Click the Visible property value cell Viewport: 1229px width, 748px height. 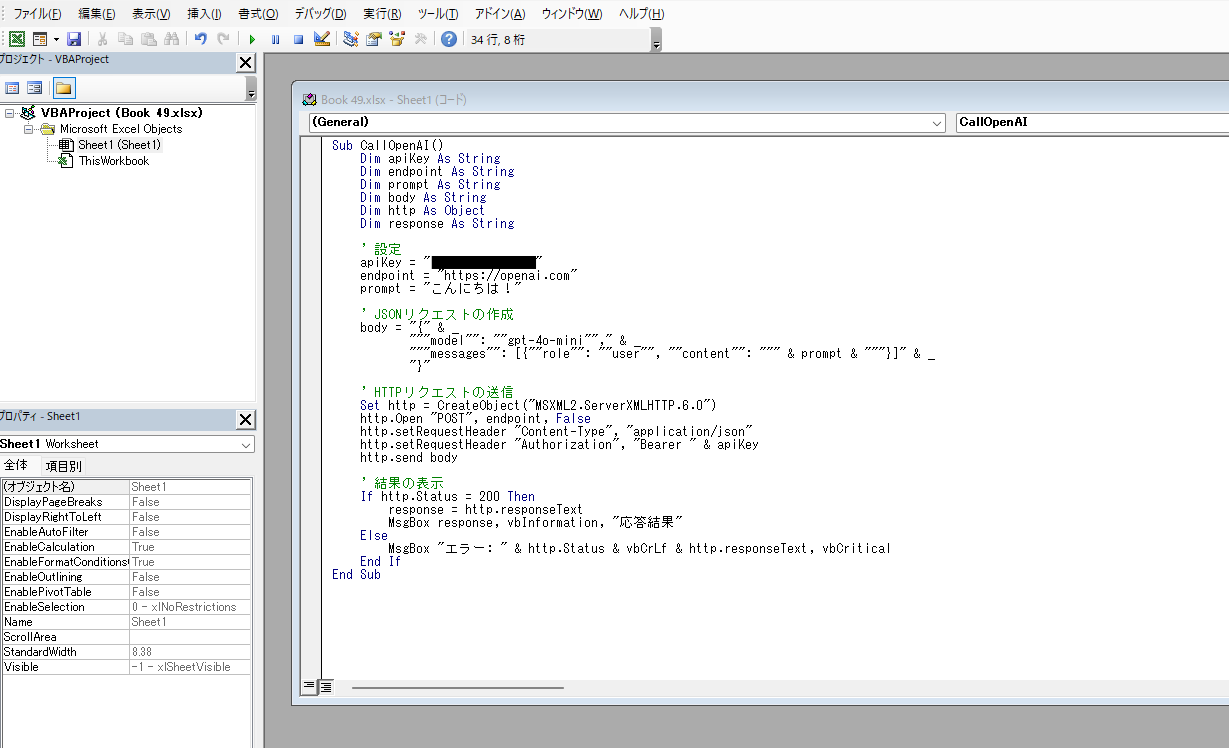(x=190, y=667)
